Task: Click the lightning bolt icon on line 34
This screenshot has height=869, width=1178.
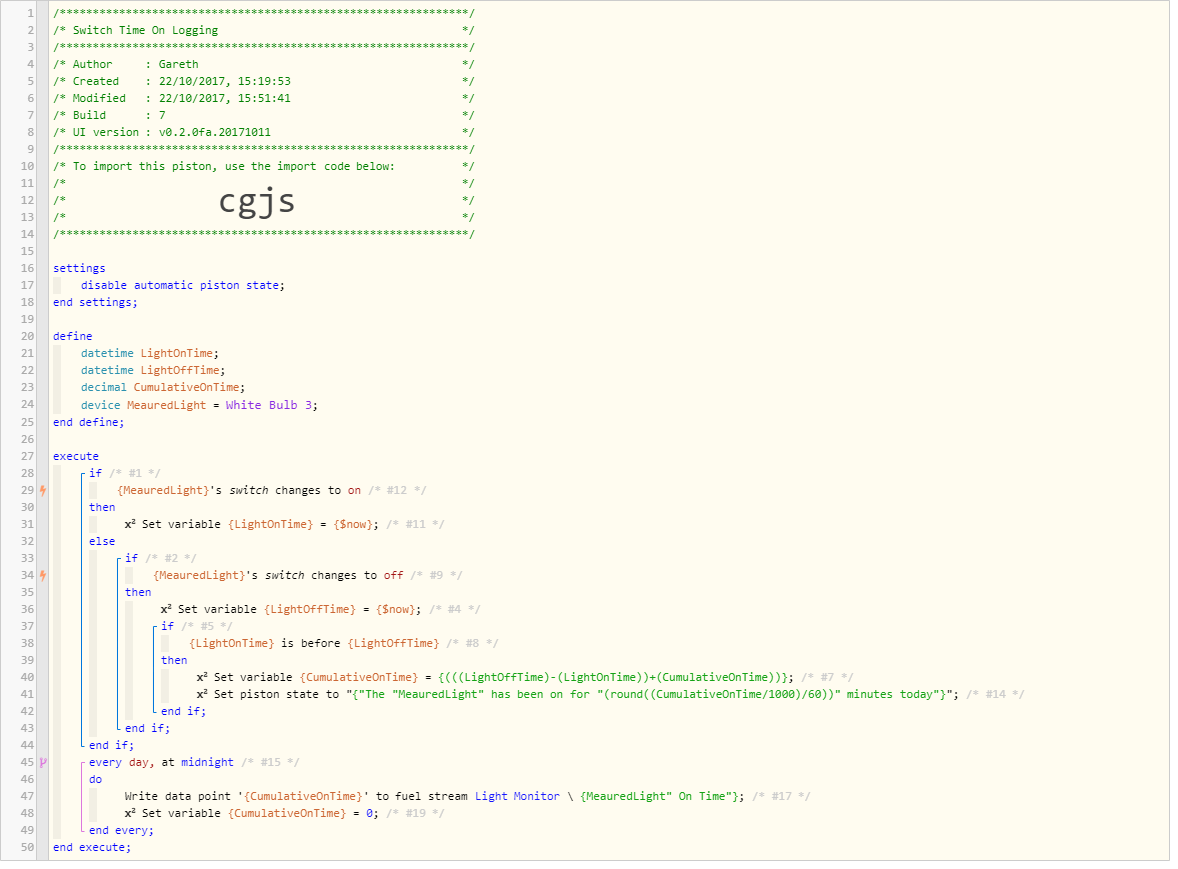Action: 43,575
